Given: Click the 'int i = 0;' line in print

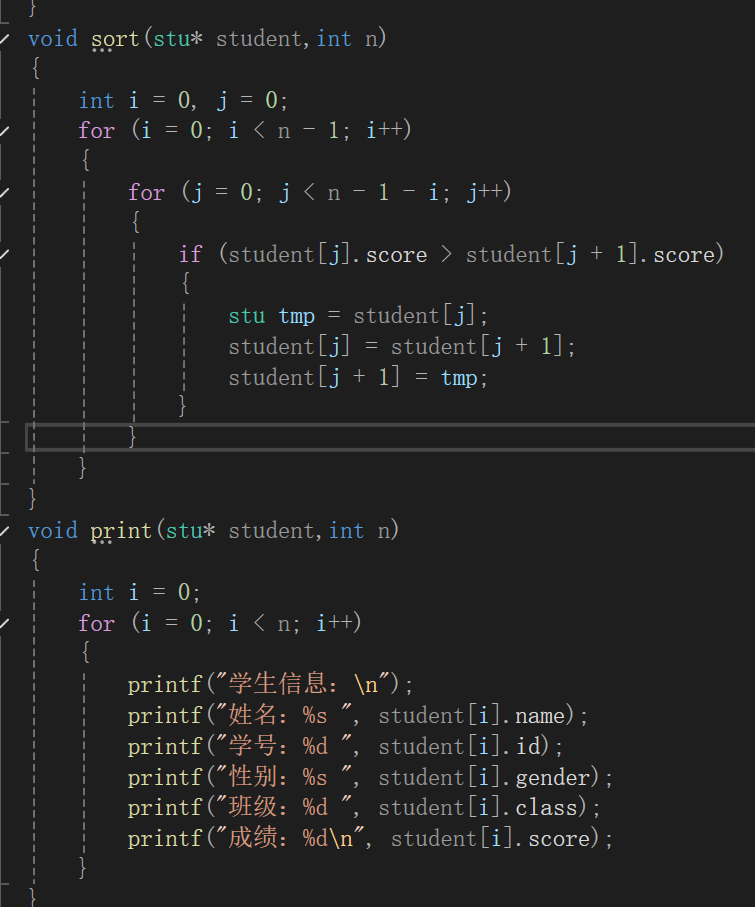Looking at the screenshot, I should (139, 592).
